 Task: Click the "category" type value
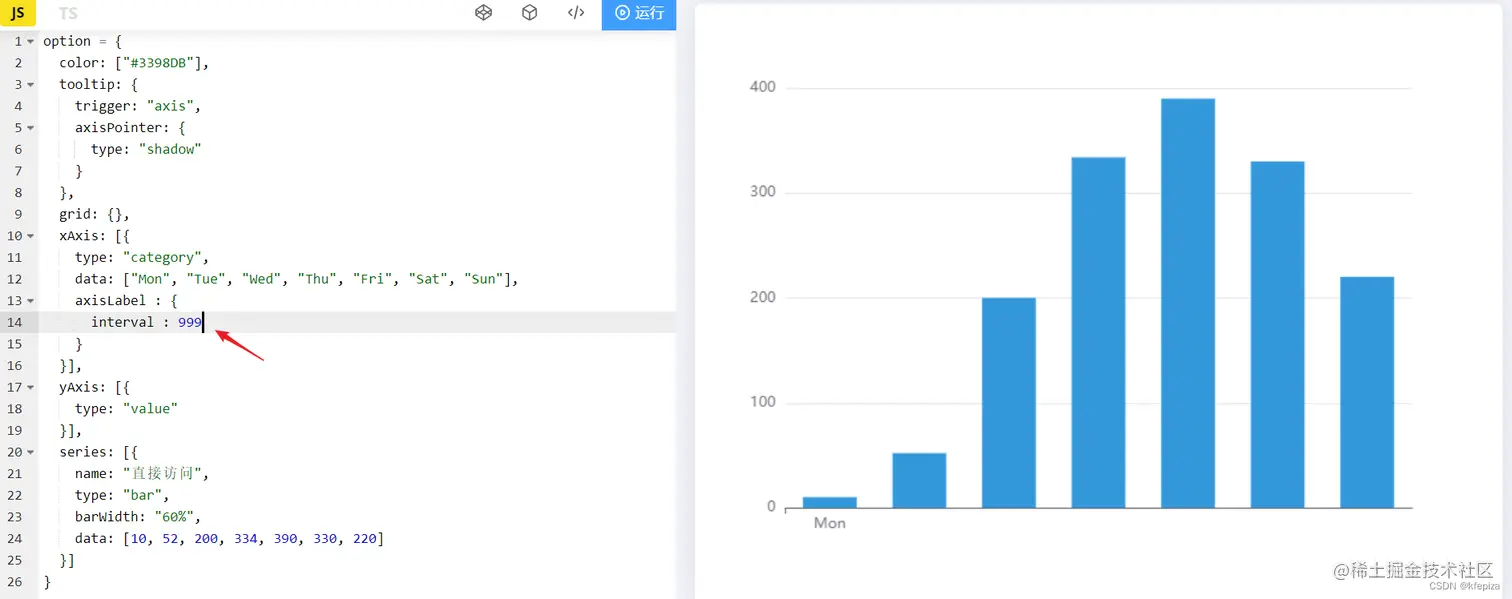(x=162, y=257)
